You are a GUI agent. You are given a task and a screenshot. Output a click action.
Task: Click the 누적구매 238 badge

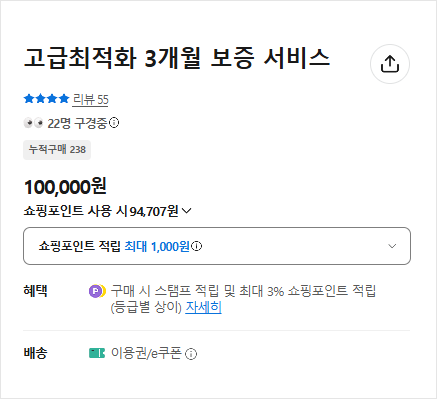click(57, 150)
